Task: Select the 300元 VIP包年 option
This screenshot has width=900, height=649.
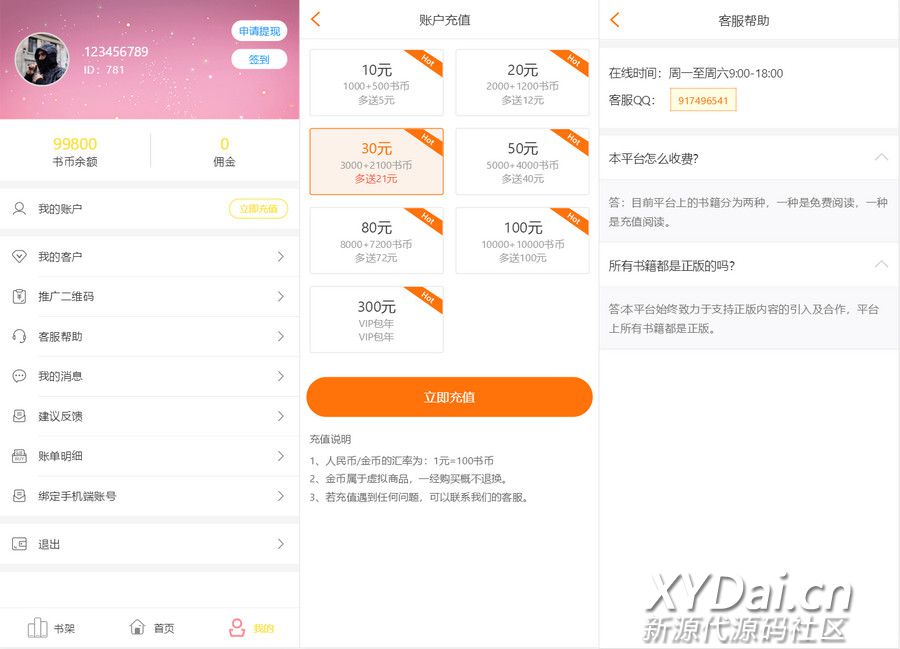Action: 377,320
